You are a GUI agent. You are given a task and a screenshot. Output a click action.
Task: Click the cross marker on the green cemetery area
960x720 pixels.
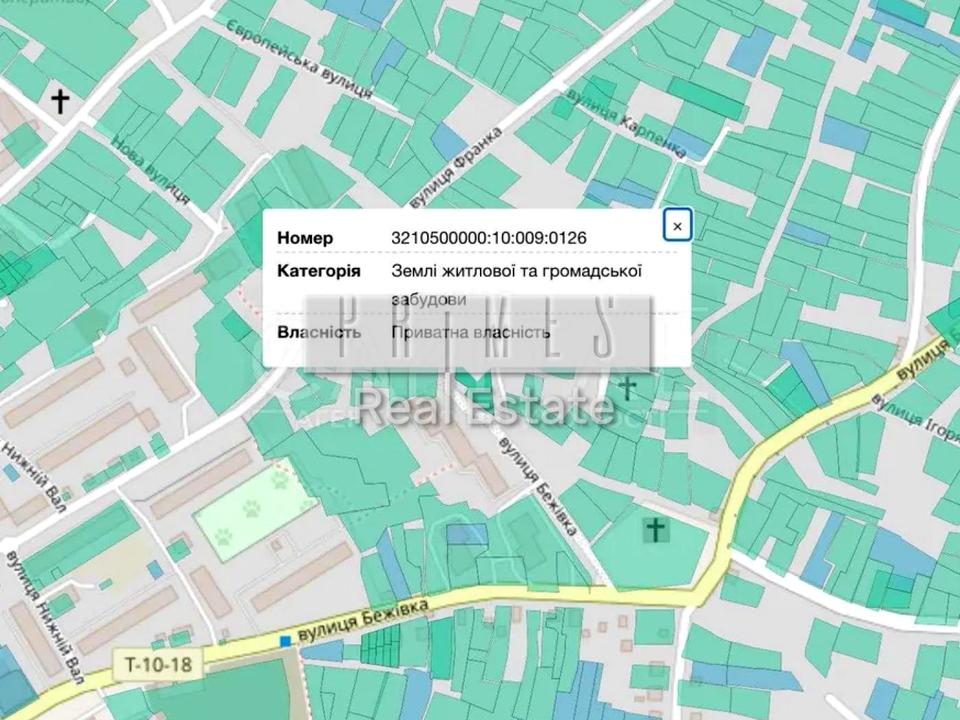pyautogui.click(x=656, y=530)
